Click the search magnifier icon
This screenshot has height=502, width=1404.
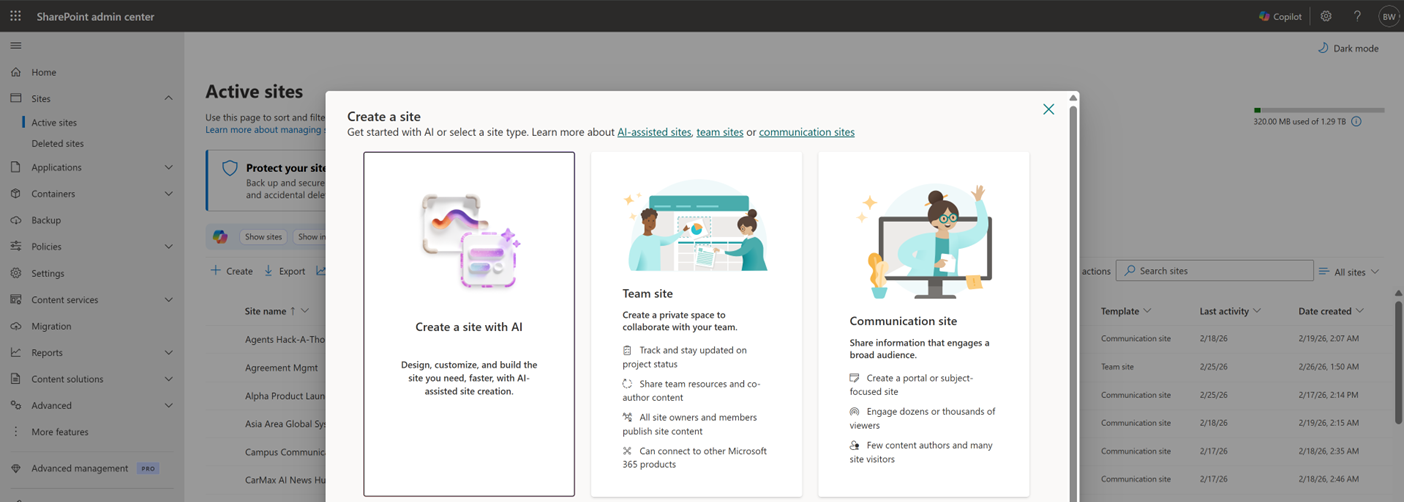coord(1128,271)
